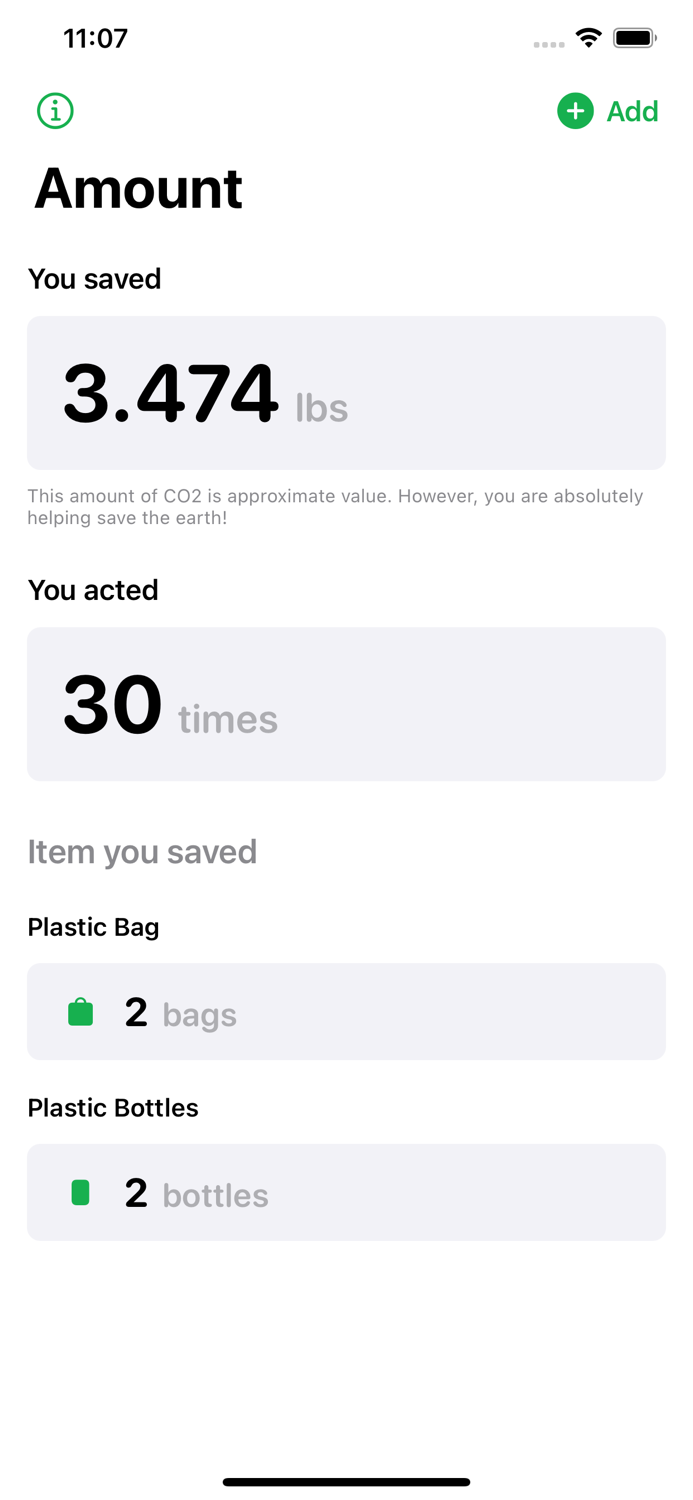Tap the green plastic bottle icon
Screen dimensions: 693x1500
80,1192
